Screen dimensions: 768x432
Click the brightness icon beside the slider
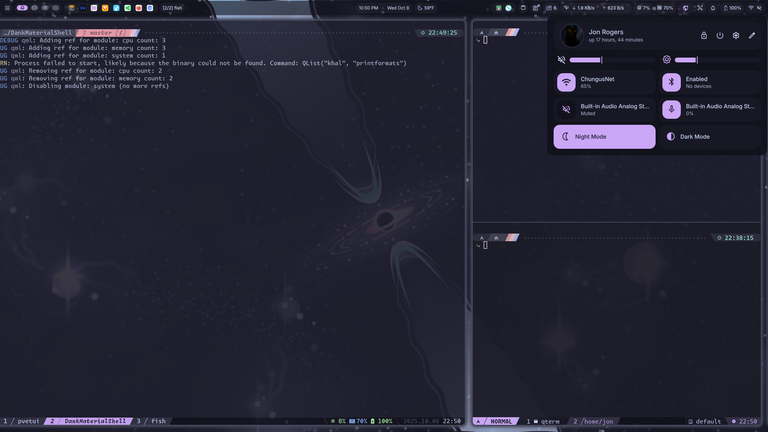point(667,60)
